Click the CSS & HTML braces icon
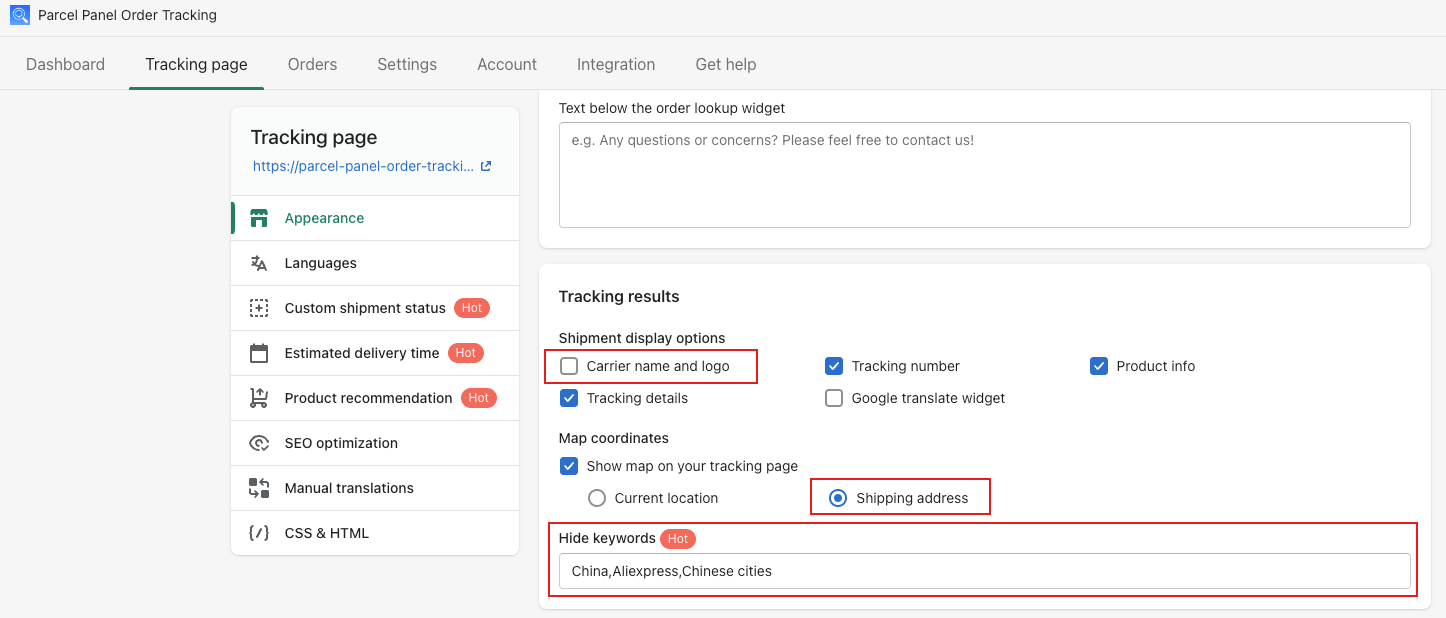1446x618 pixels. coord(259,533)
